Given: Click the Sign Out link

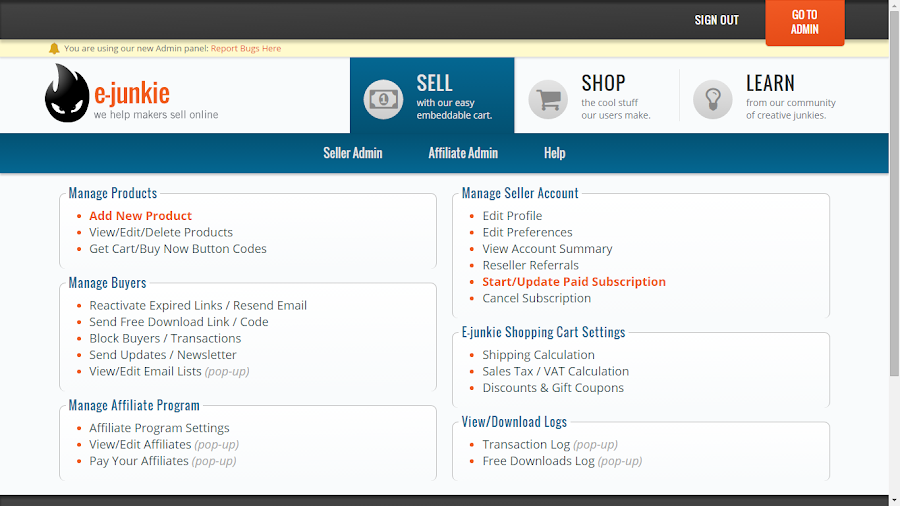Looking at the screenshot, I should click(717, 20).
